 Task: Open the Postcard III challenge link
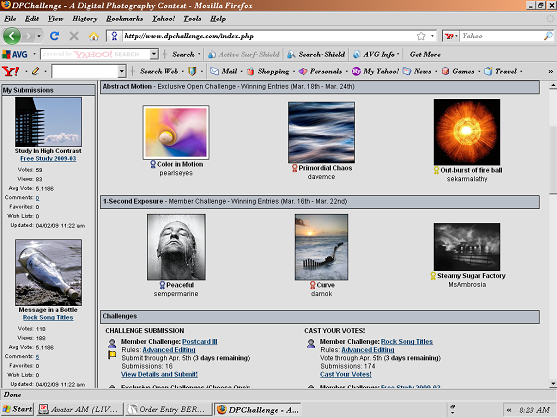tap(200, 341)
